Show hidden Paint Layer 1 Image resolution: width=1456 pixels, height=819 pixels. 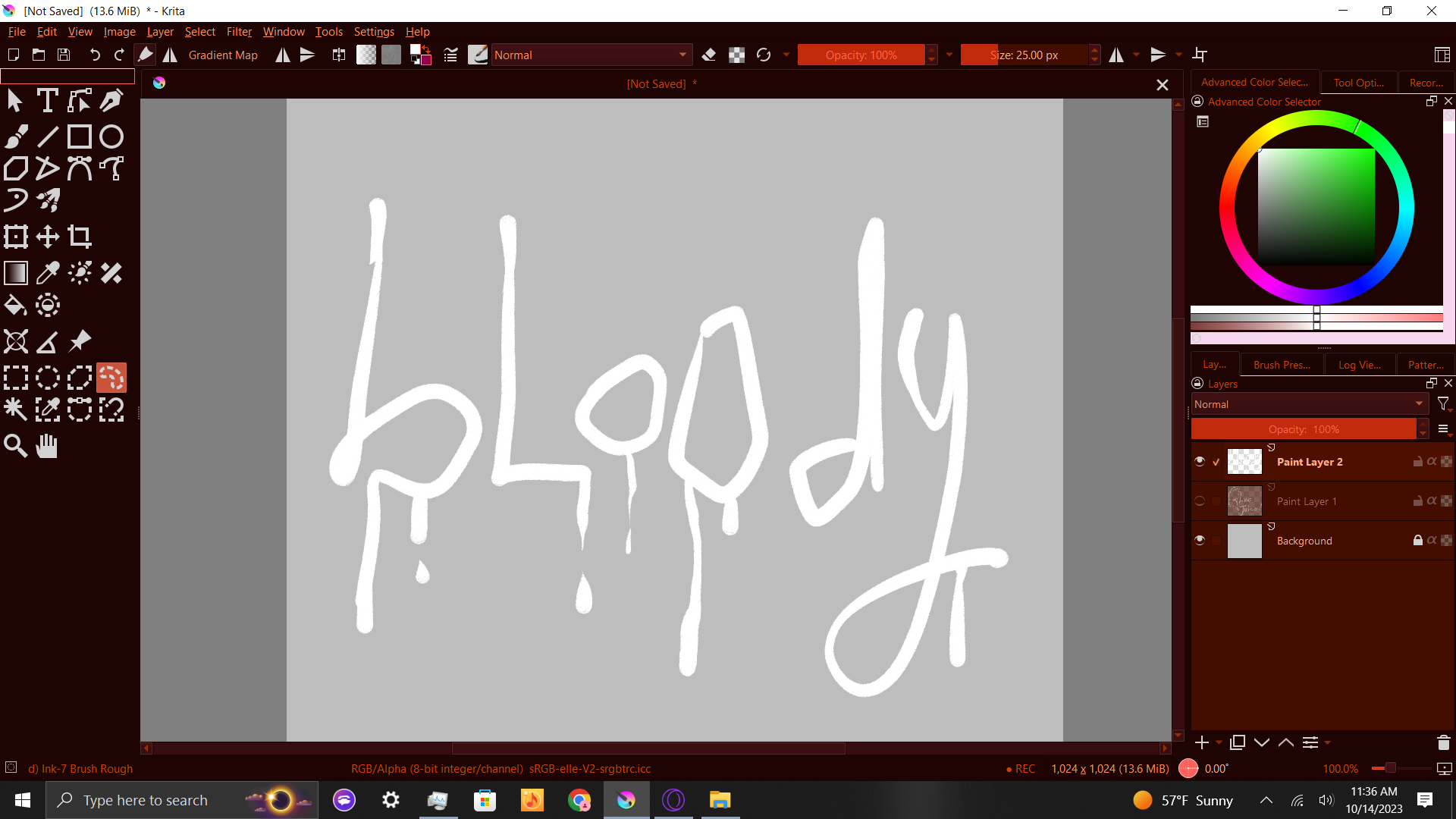[x=1200, y=500]
